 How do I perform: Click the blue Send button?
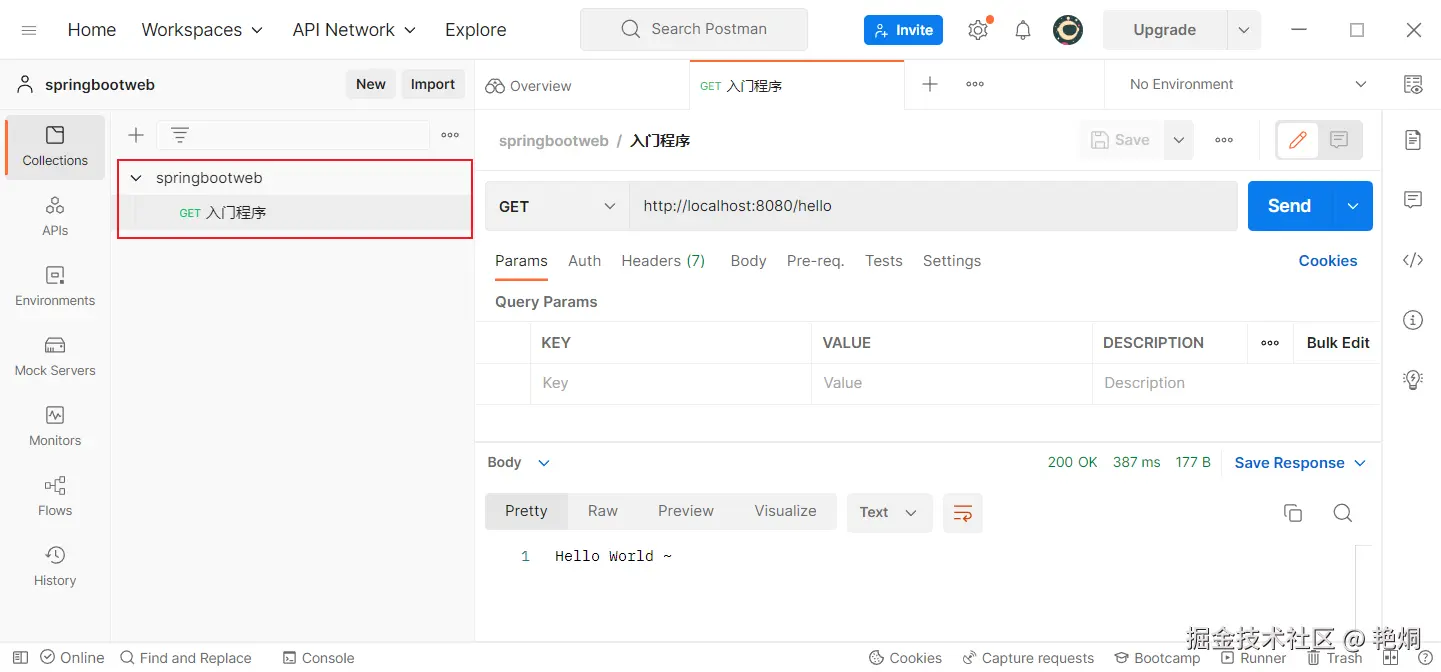click(1290, 206)
